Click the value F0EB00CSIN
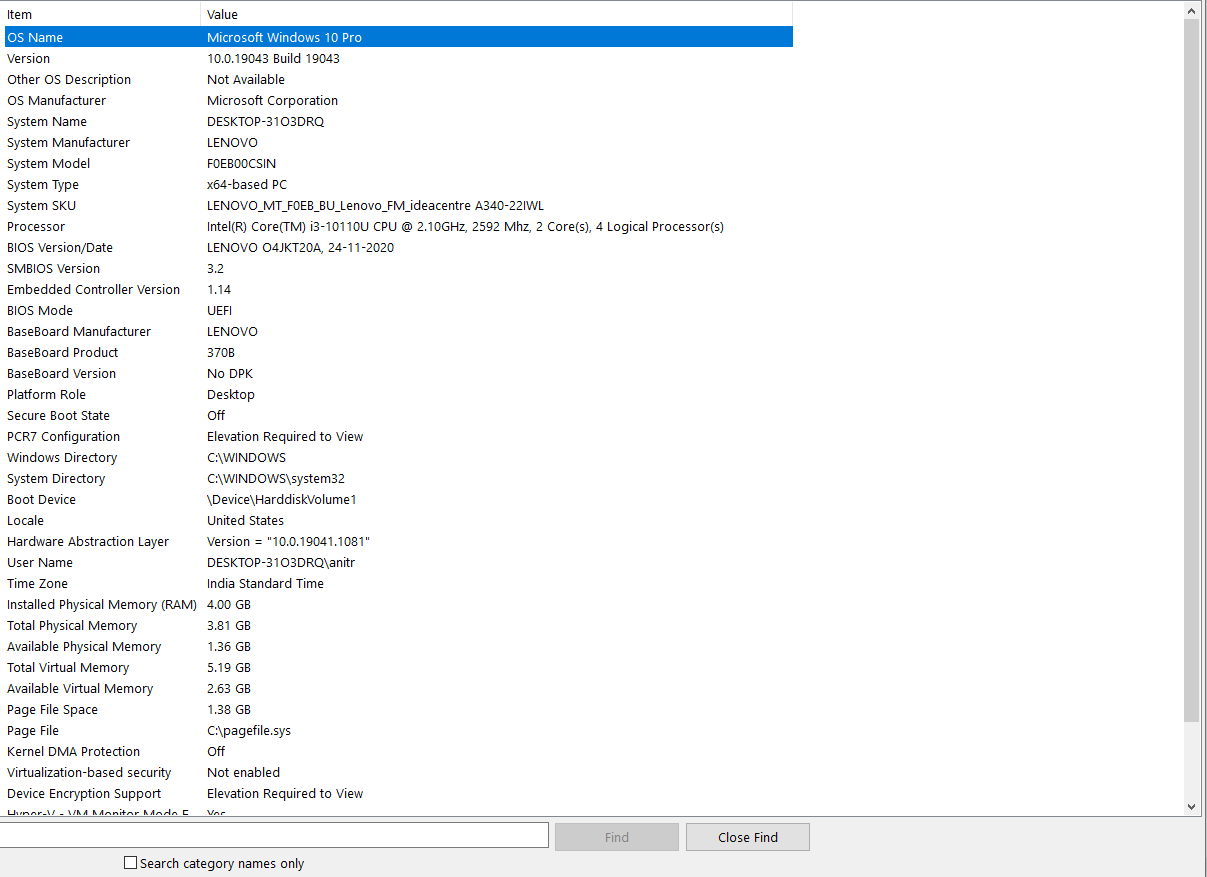1207x877 pixels. pyautogui.click(x=241, y=163)
